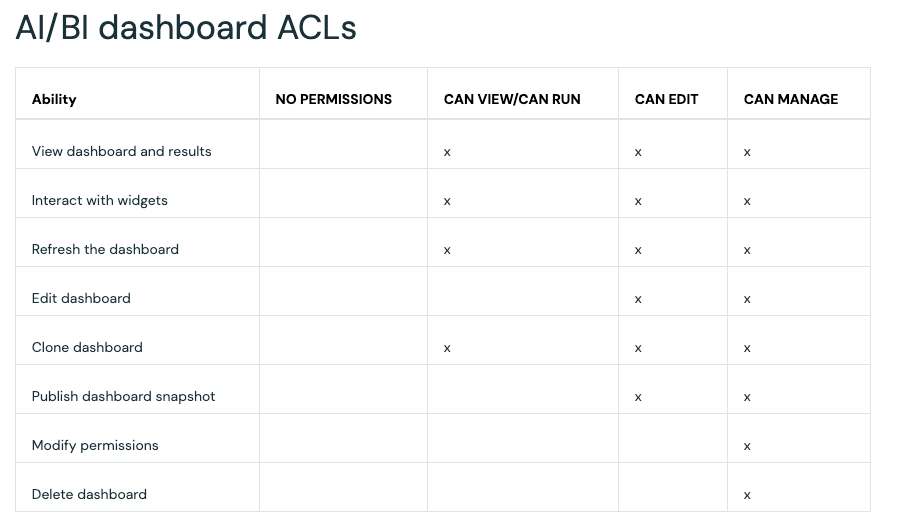
Task: Click the CAN VIEW/CAN RUN x for Interact with widgets
Action: coord(447,202)
